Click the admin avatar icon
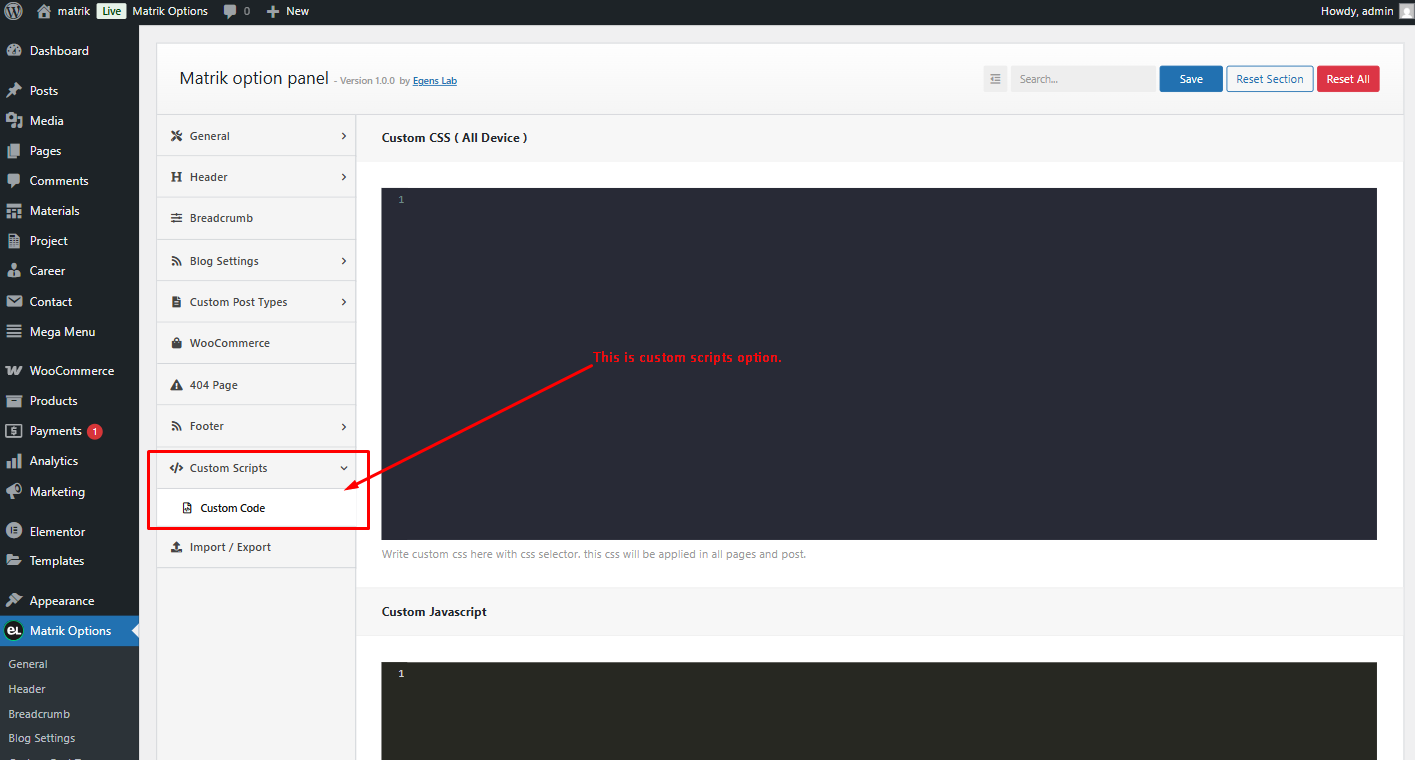Image resolution: width=1415 pixels, height=760 pixels. coord(1406,11)
